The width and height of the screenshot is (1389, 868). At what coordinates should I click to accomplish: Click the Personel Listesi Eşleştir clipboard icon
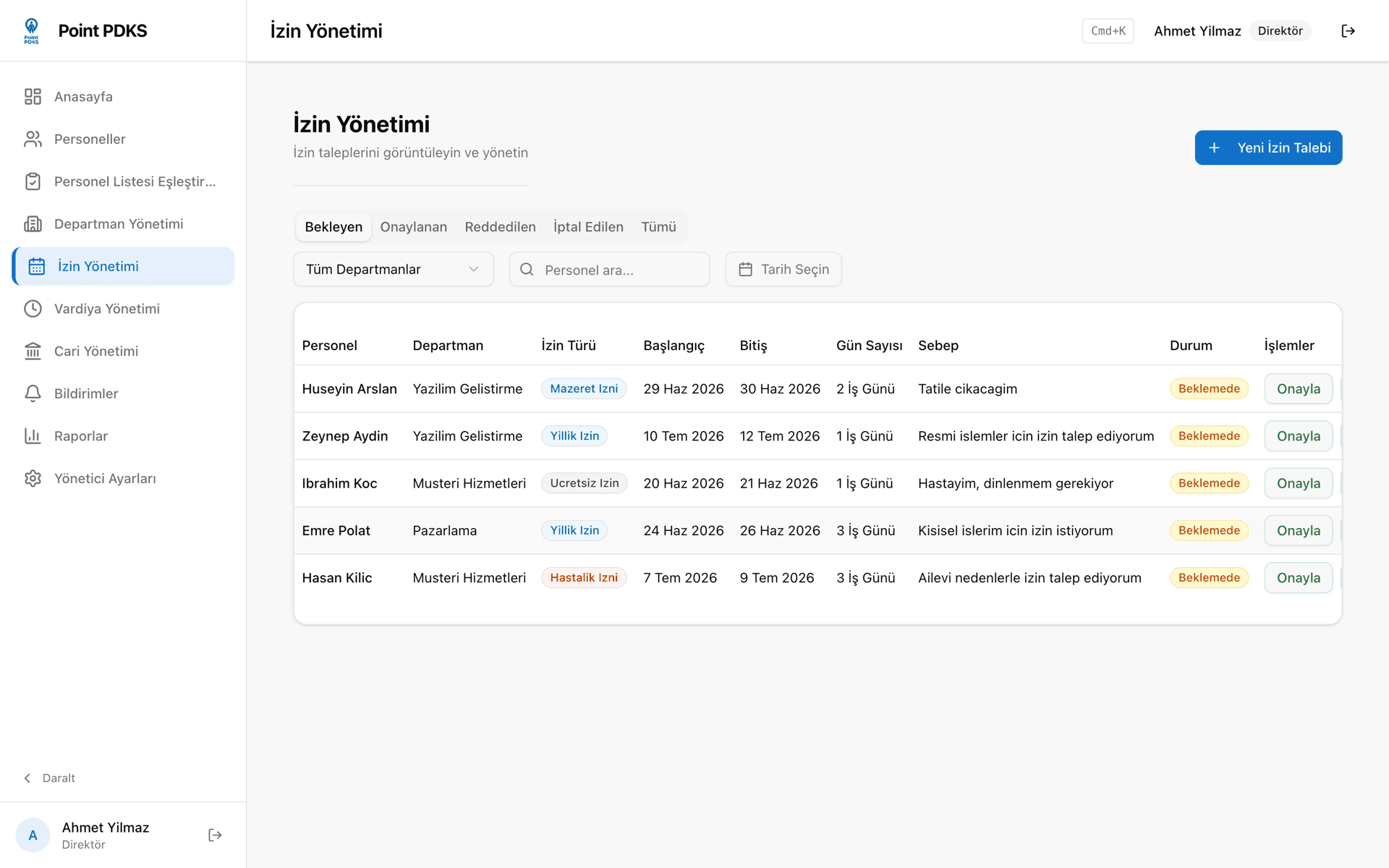33,182
